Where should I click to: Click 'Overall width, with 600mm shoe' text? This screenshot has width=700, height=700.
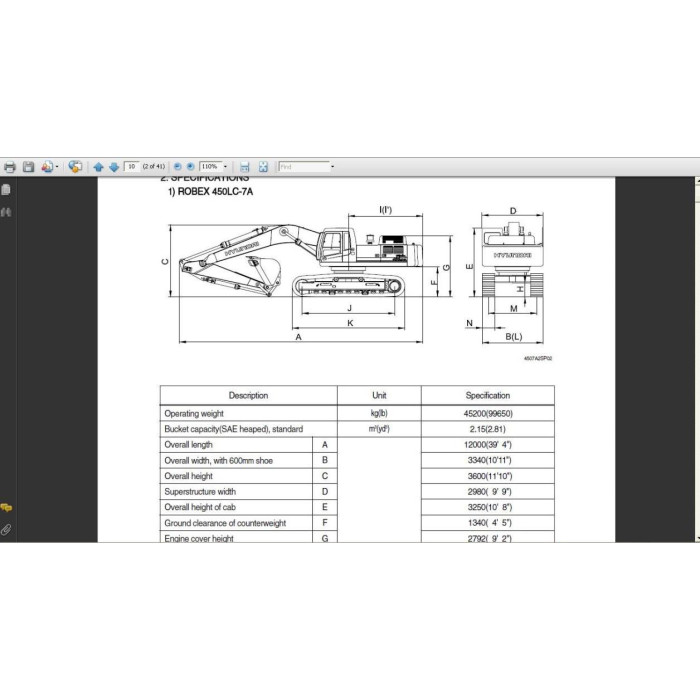218,460
